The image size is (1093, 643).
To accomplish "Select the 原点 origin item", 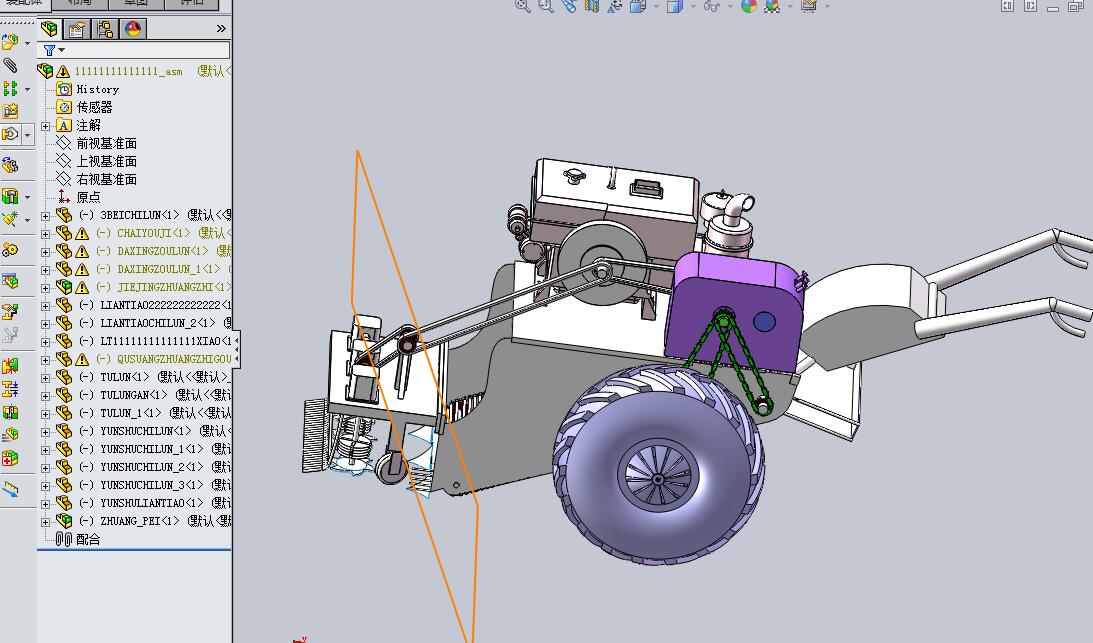I will [88, 197].
